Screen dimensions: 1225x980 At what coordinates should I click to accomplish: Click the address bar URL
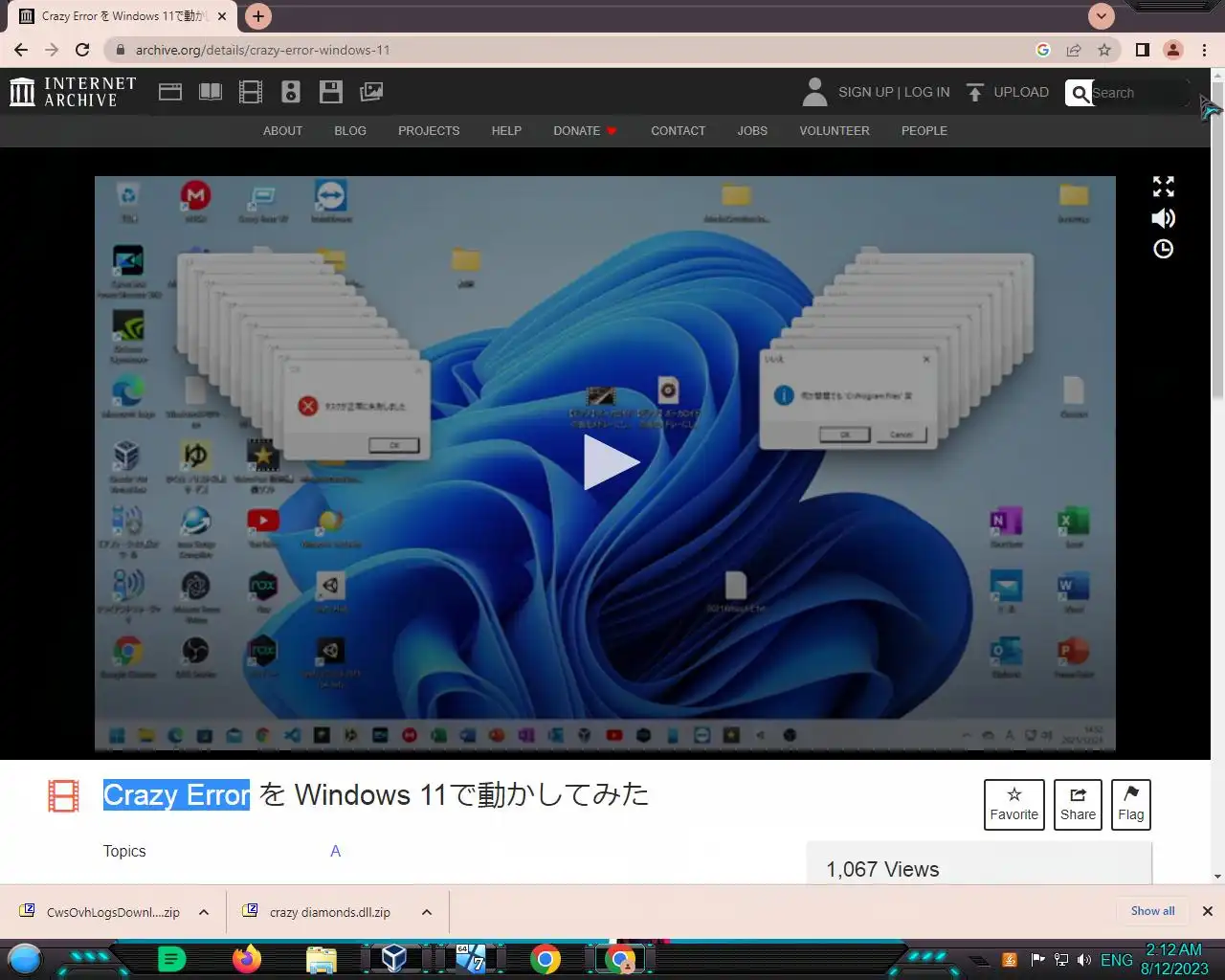click(x=262, y=50)
